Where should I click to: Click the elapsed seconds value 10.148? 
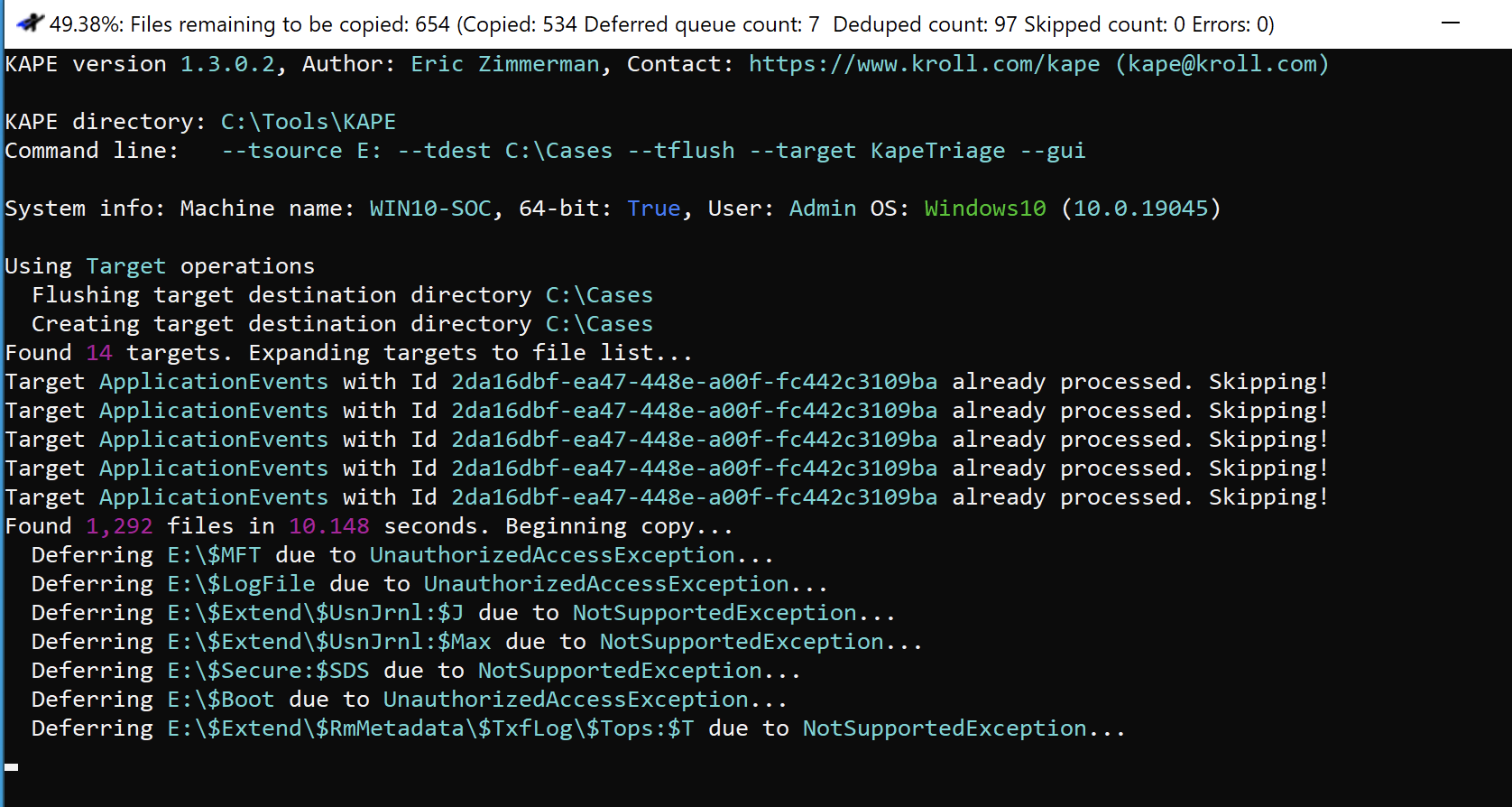coord(329,526)
